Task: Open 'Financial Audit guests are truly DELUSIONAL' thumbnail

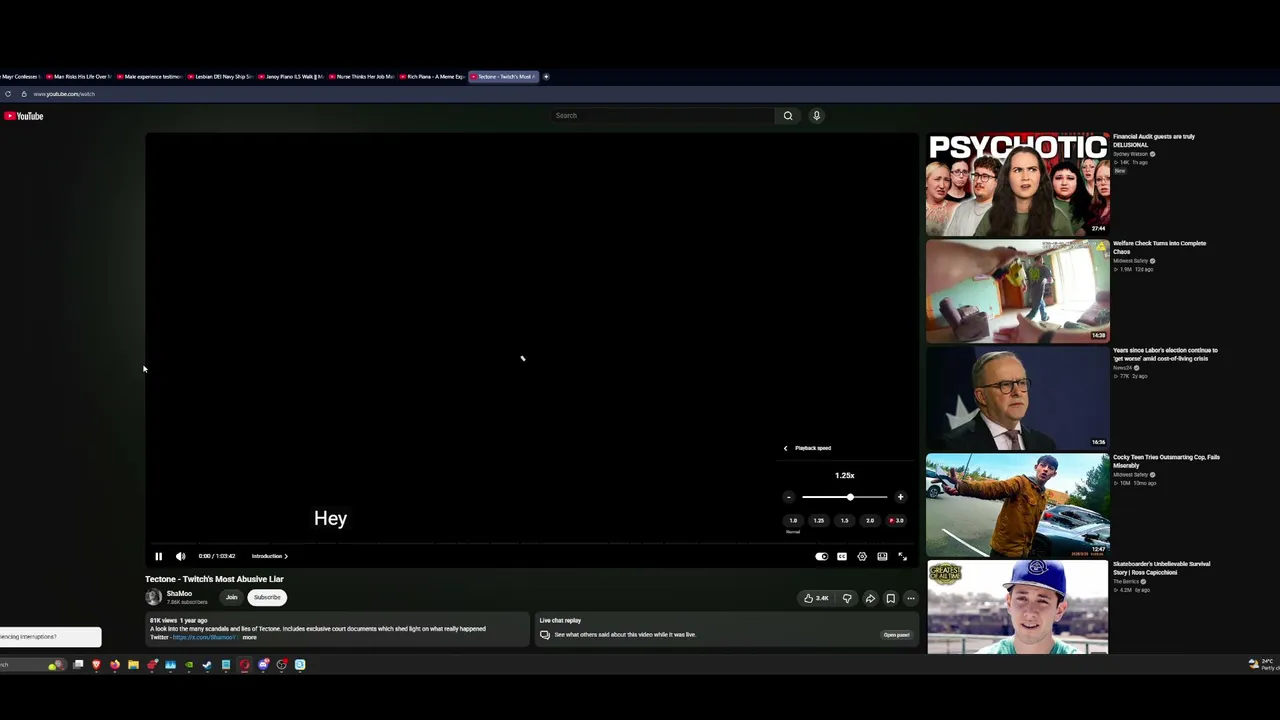Action: (1017, 184)
